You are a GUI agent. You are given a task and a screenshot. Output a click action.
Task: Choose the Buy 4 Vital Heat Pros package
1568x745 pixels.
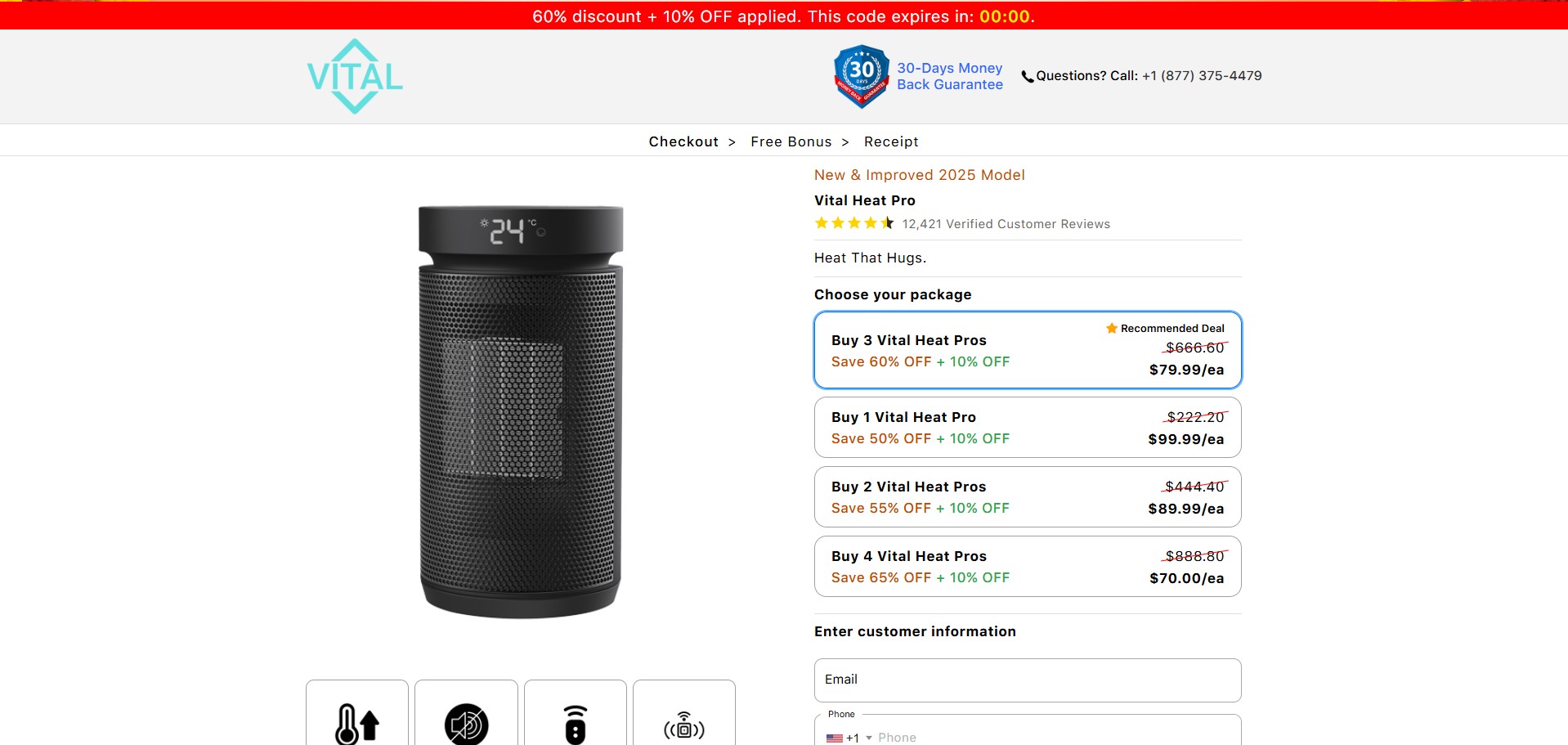point(1028,567)
